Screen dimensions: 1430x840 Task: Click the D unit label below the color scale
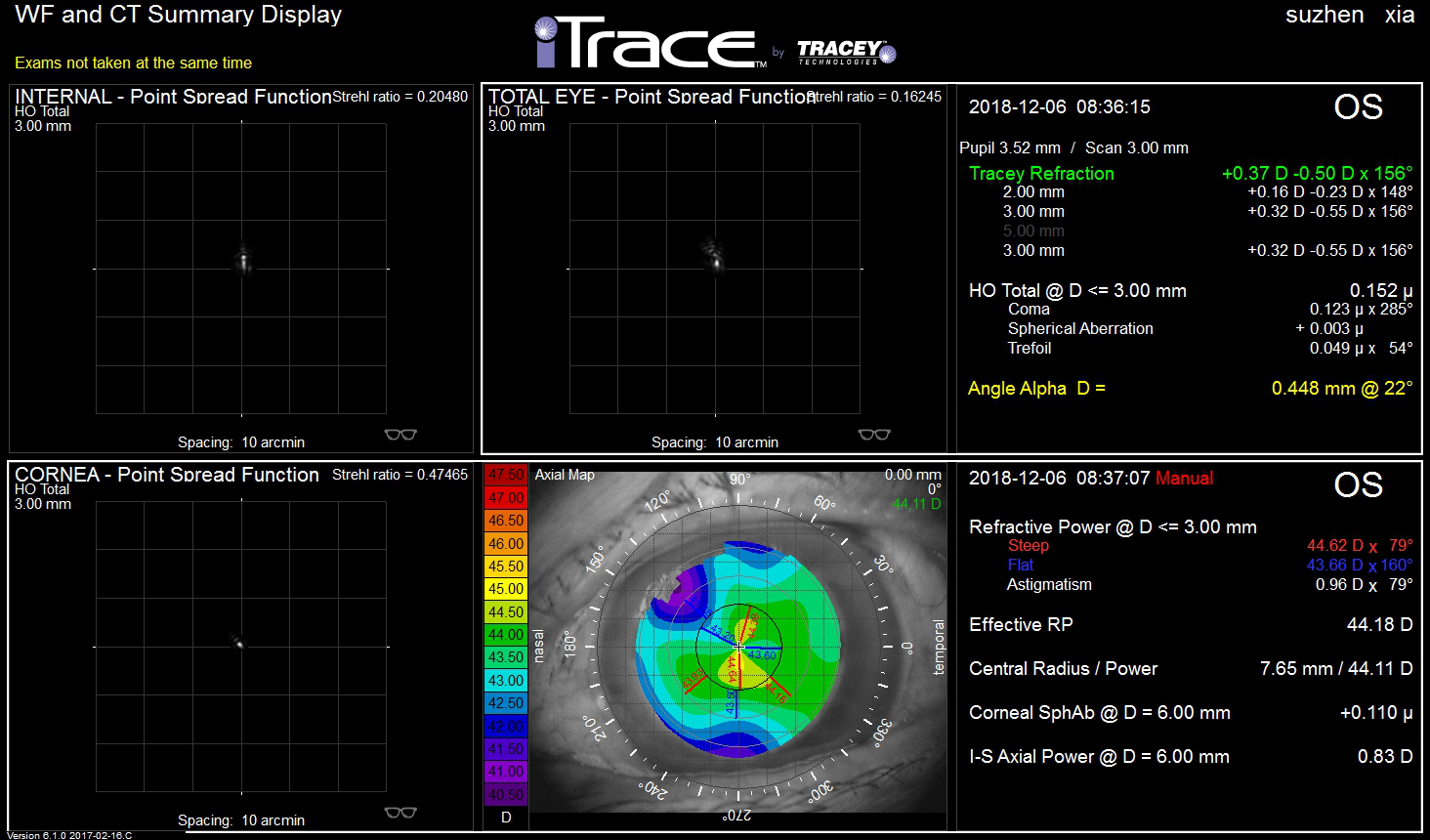(x=506, y=818)
